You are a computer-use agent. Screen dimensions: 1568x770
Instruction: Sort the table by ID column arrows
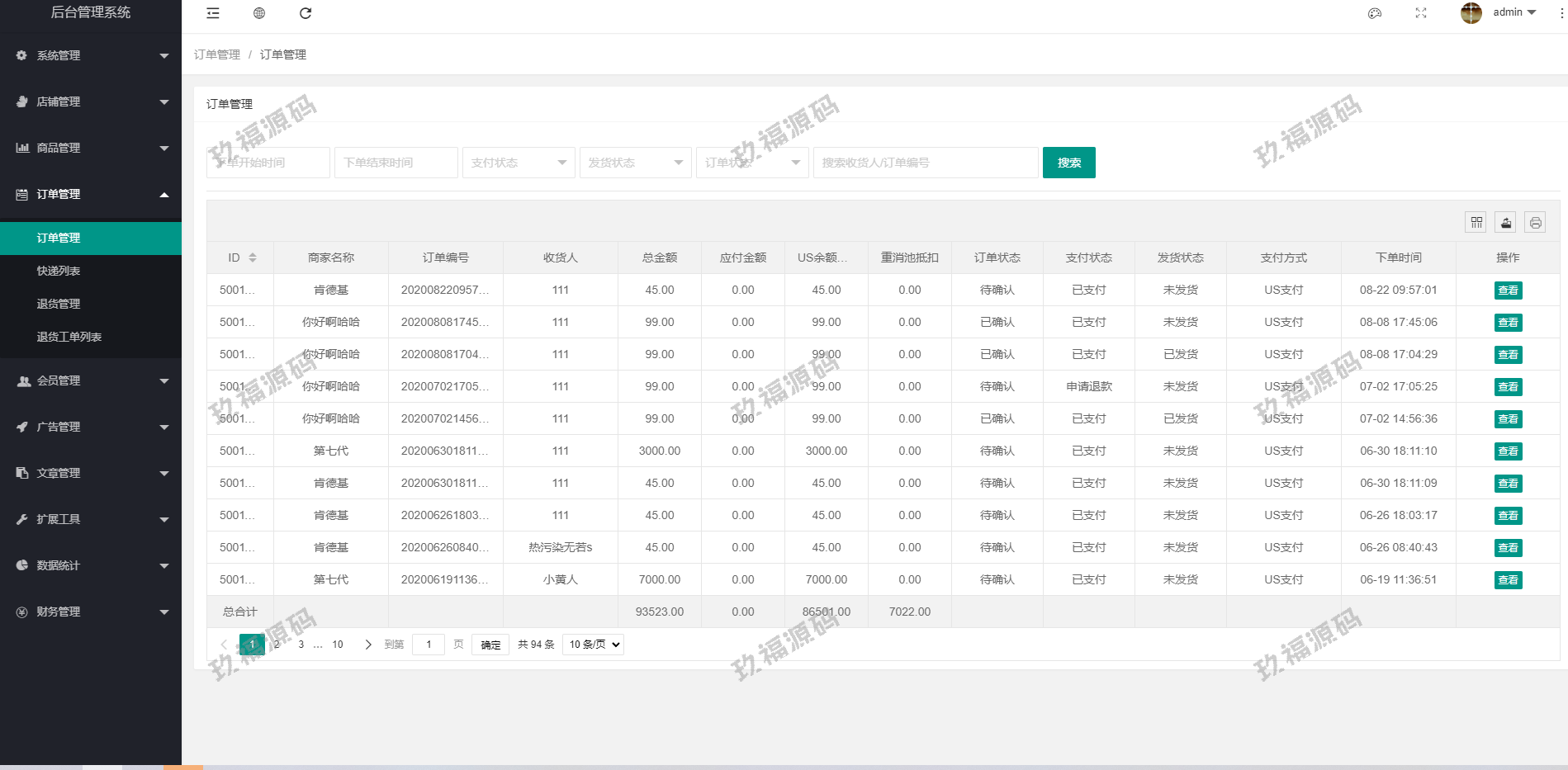click(253, 257)
